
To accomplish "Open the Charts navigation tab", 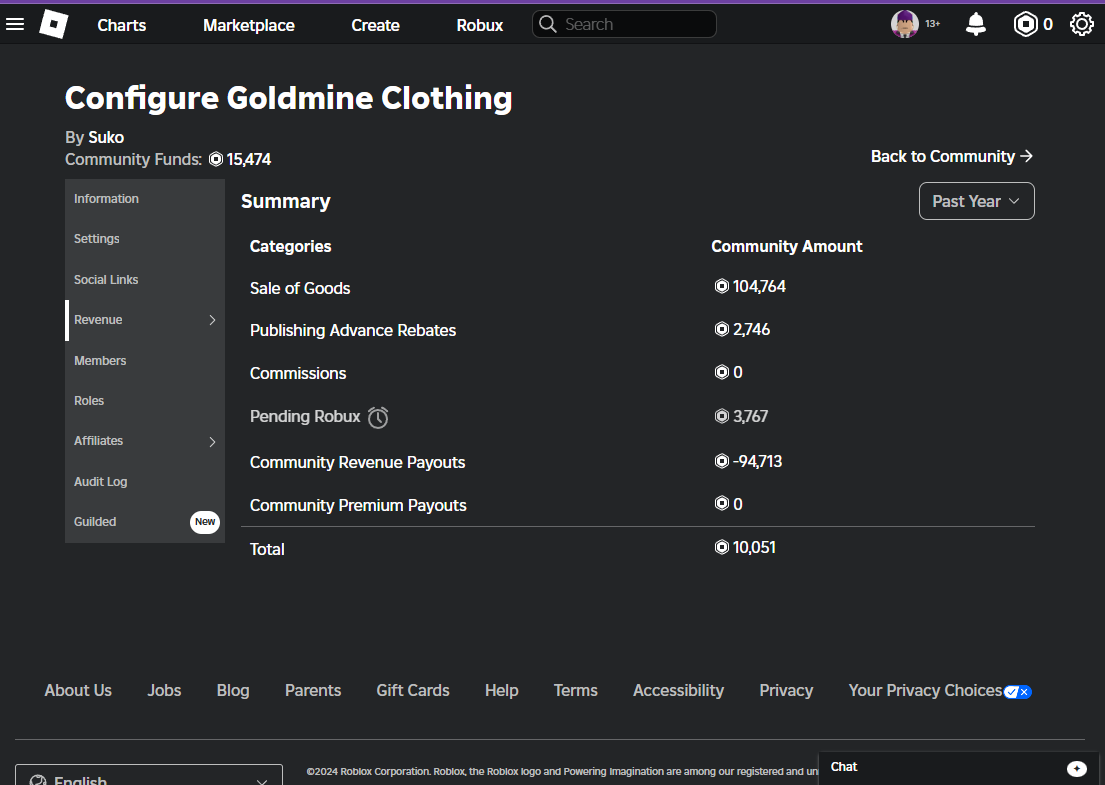I will (122, 25).
